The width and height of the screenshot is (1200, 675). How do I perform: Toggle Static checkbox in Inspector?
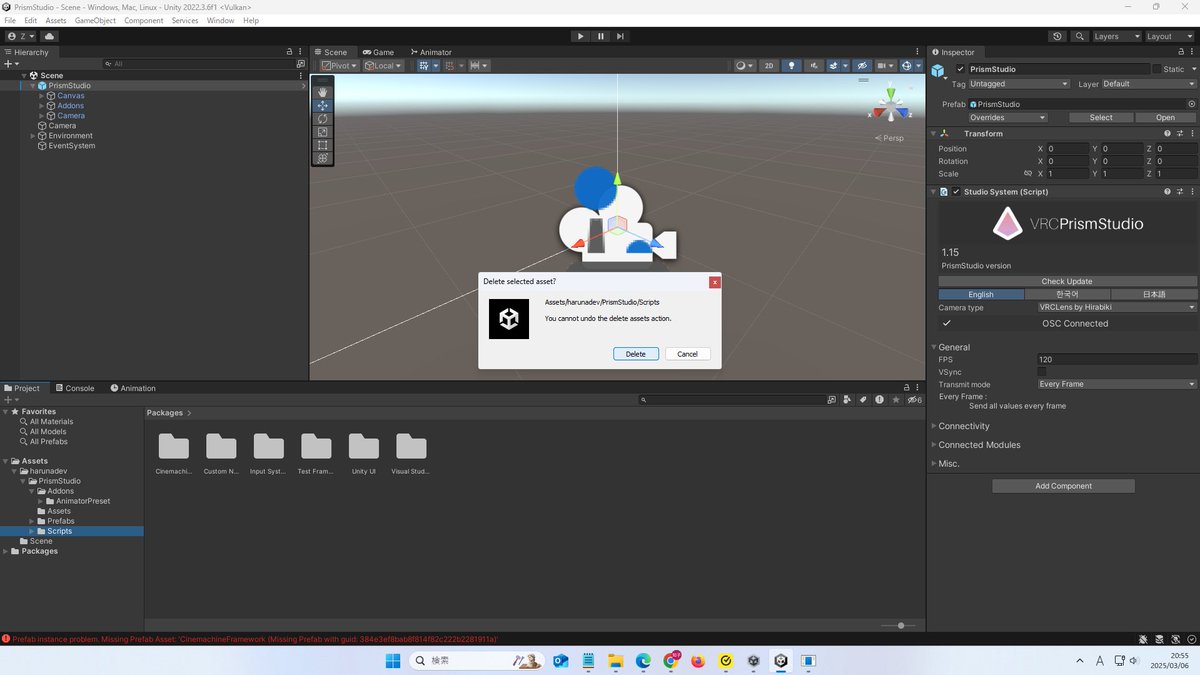pyautogui.click(x=1157, y=69)
